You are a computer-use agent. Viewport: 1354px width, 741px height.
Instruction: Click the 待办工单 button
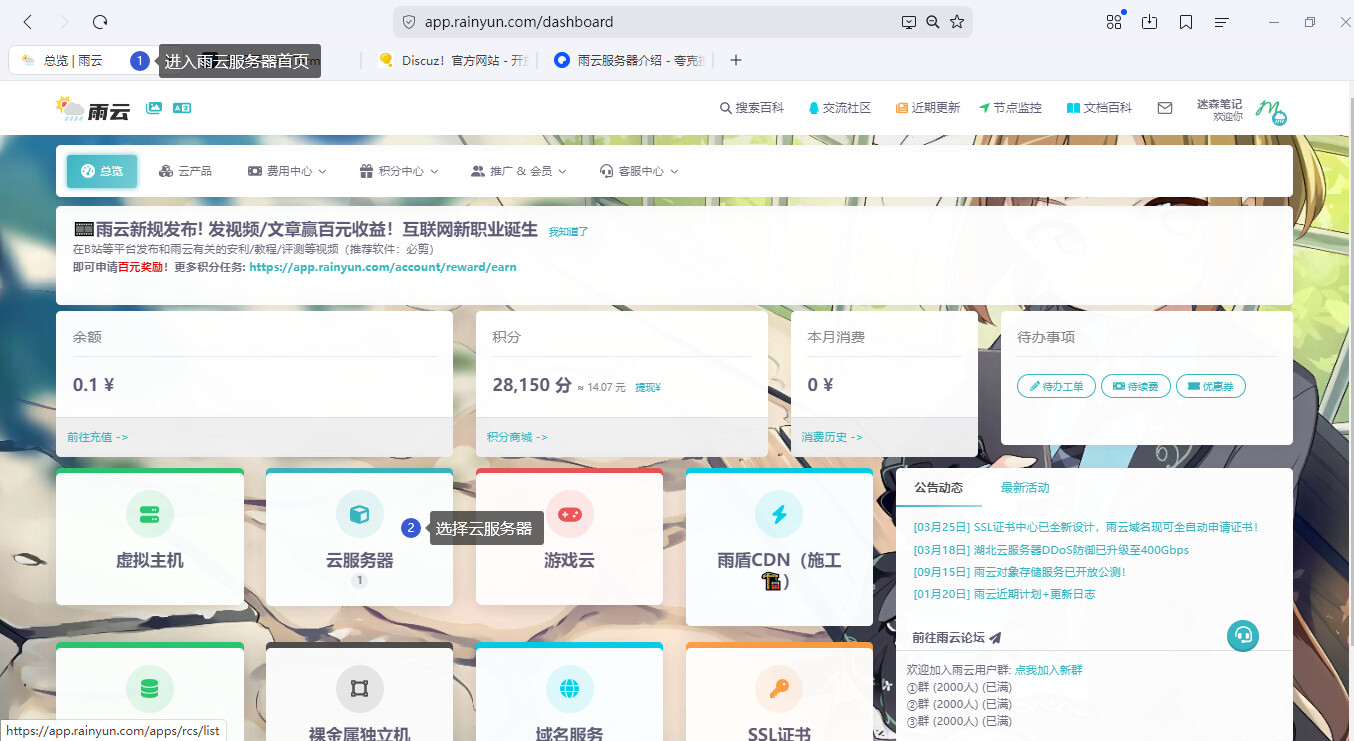(1056, 386)
